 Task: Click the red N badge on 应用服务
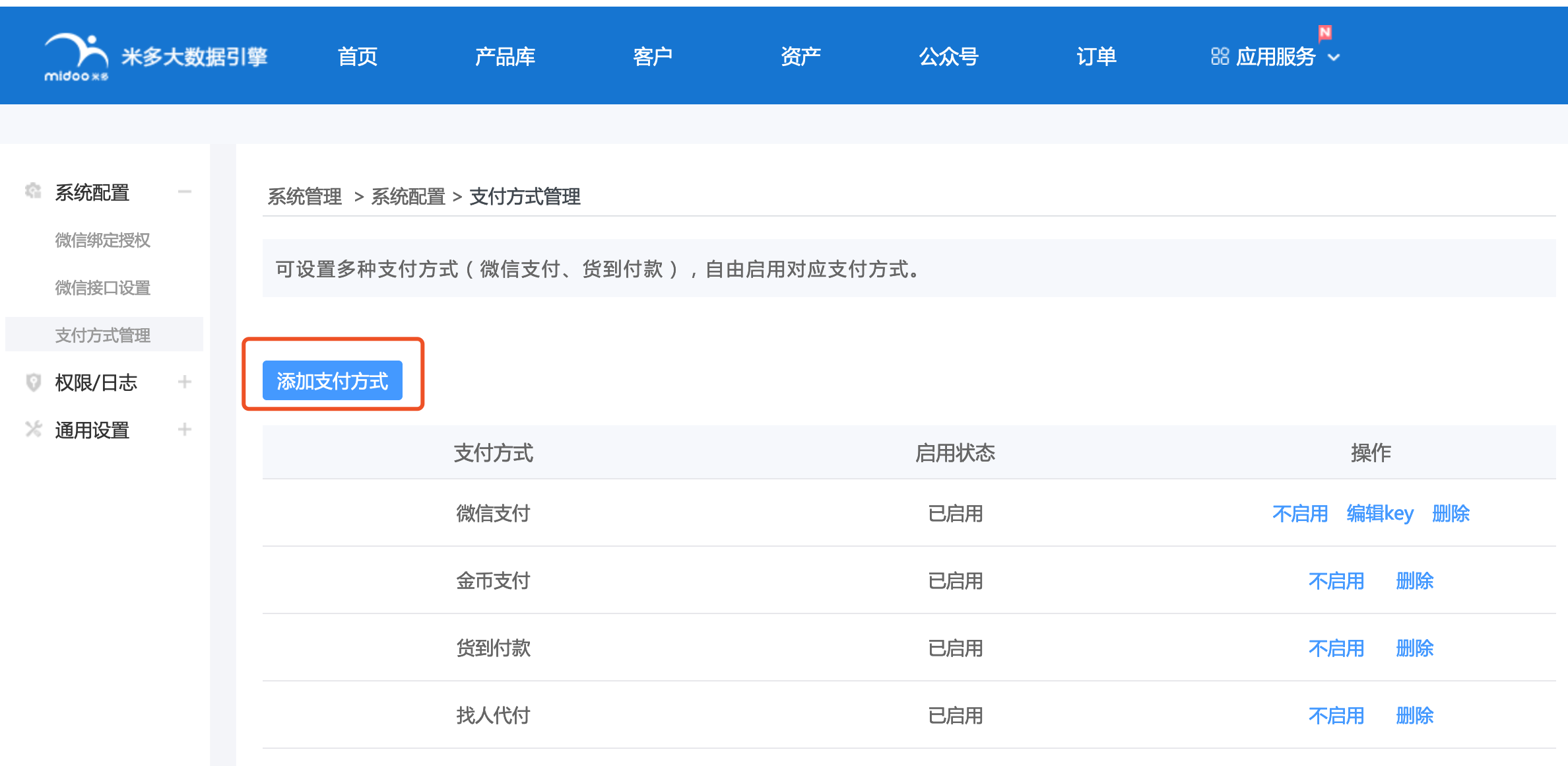tap(1324, 32)
